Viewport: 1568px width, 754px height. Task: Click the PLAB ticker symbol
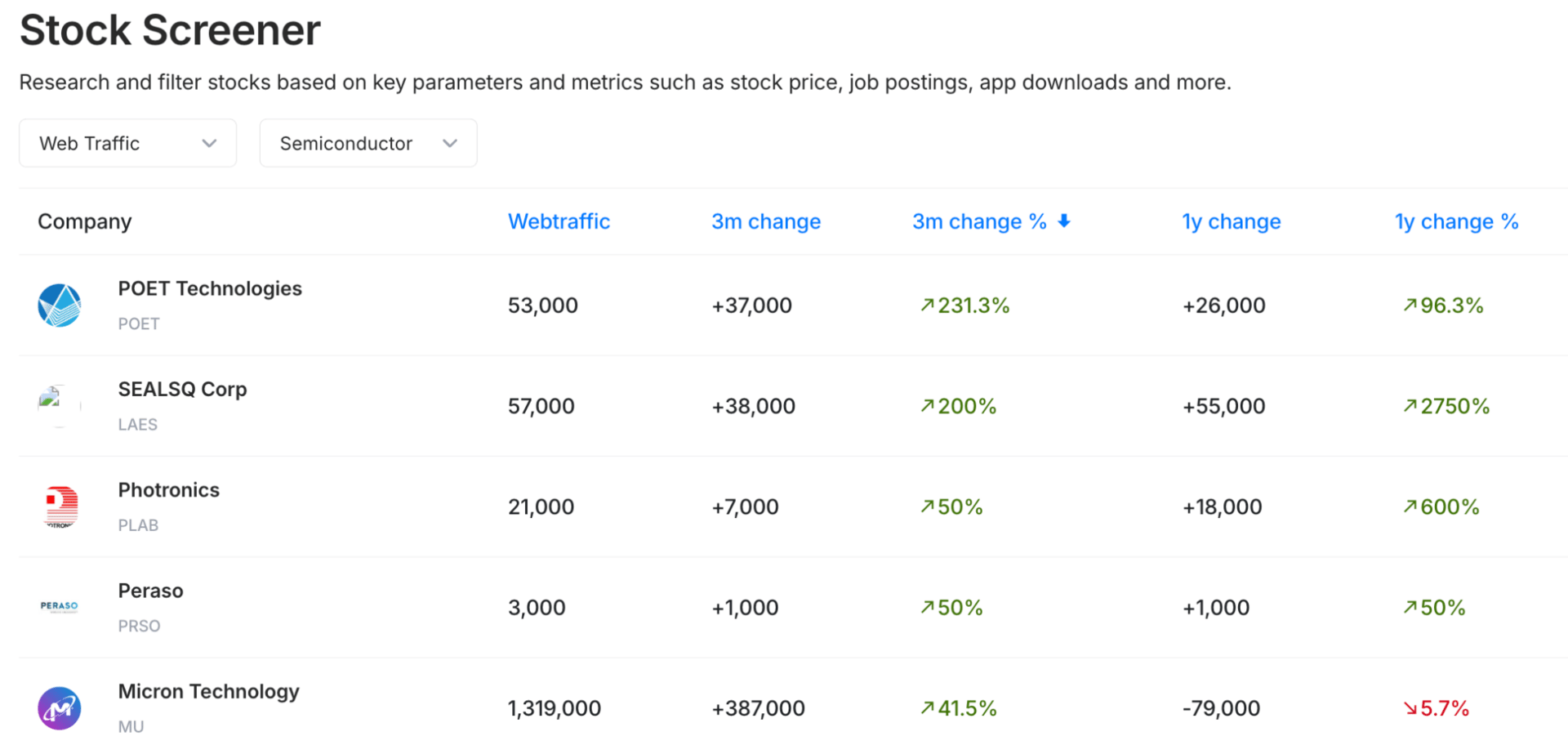(x=138, y=525)
